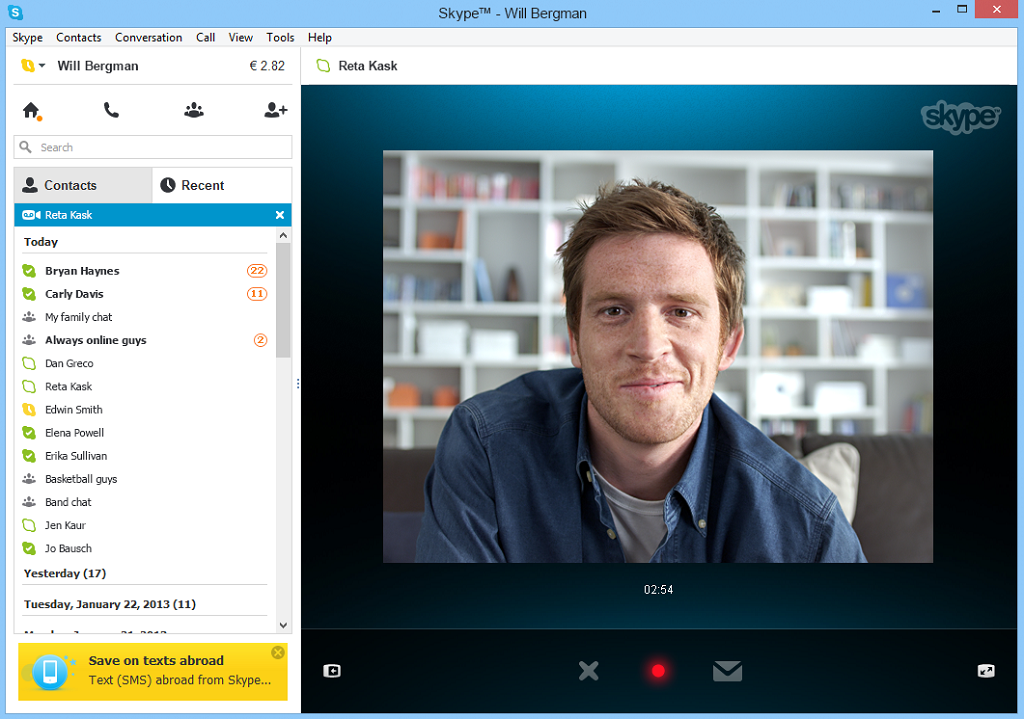
Task: Send a video message via the envelope icon
Action: 727,671
